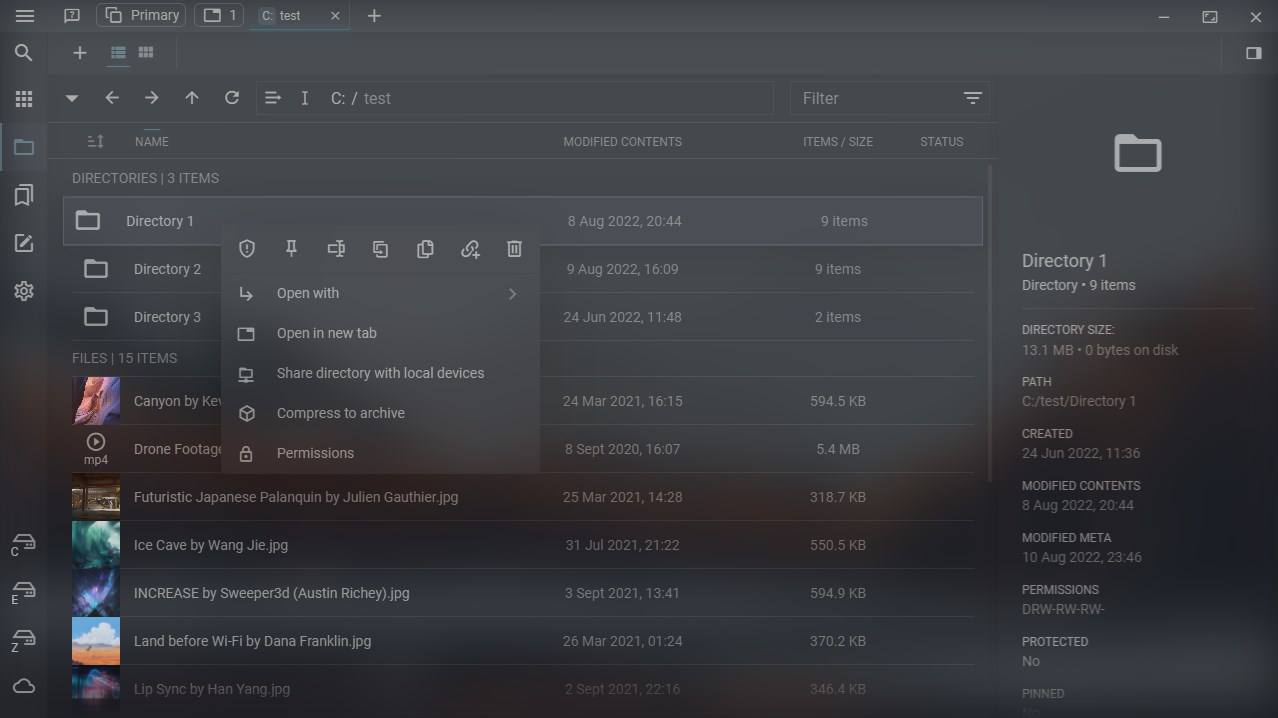Copy item via context menu icon

pos(425,249)
